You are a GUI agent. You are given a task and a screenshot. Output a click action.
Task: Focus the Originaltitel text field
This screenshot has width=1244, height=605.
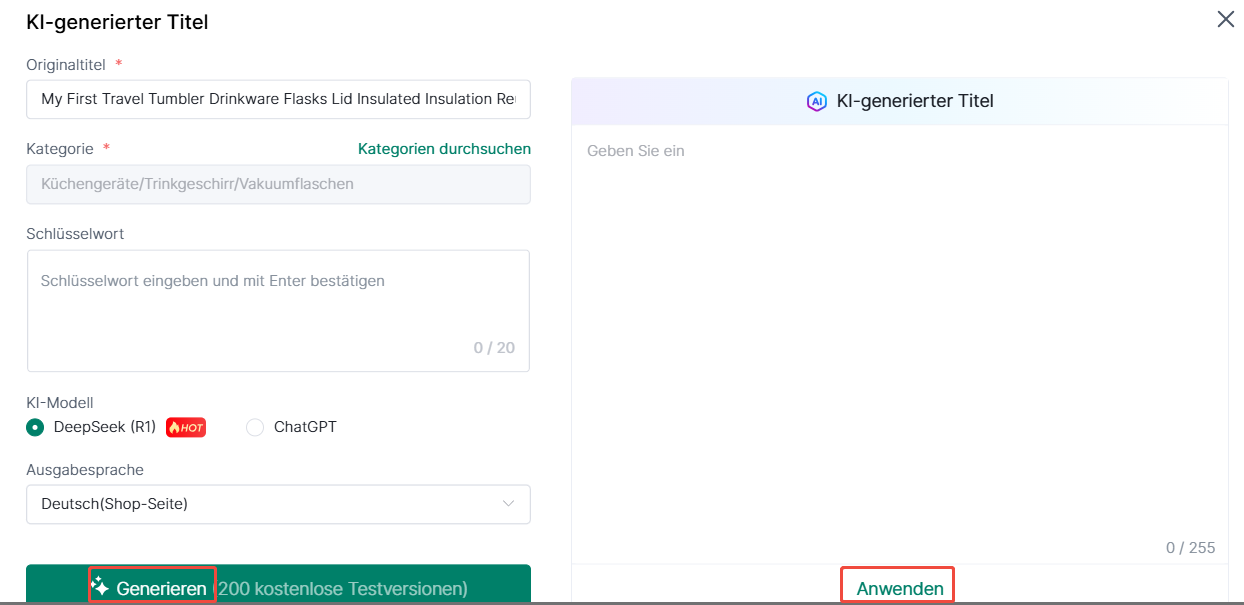pyautogui.click(x=278, y=100)
